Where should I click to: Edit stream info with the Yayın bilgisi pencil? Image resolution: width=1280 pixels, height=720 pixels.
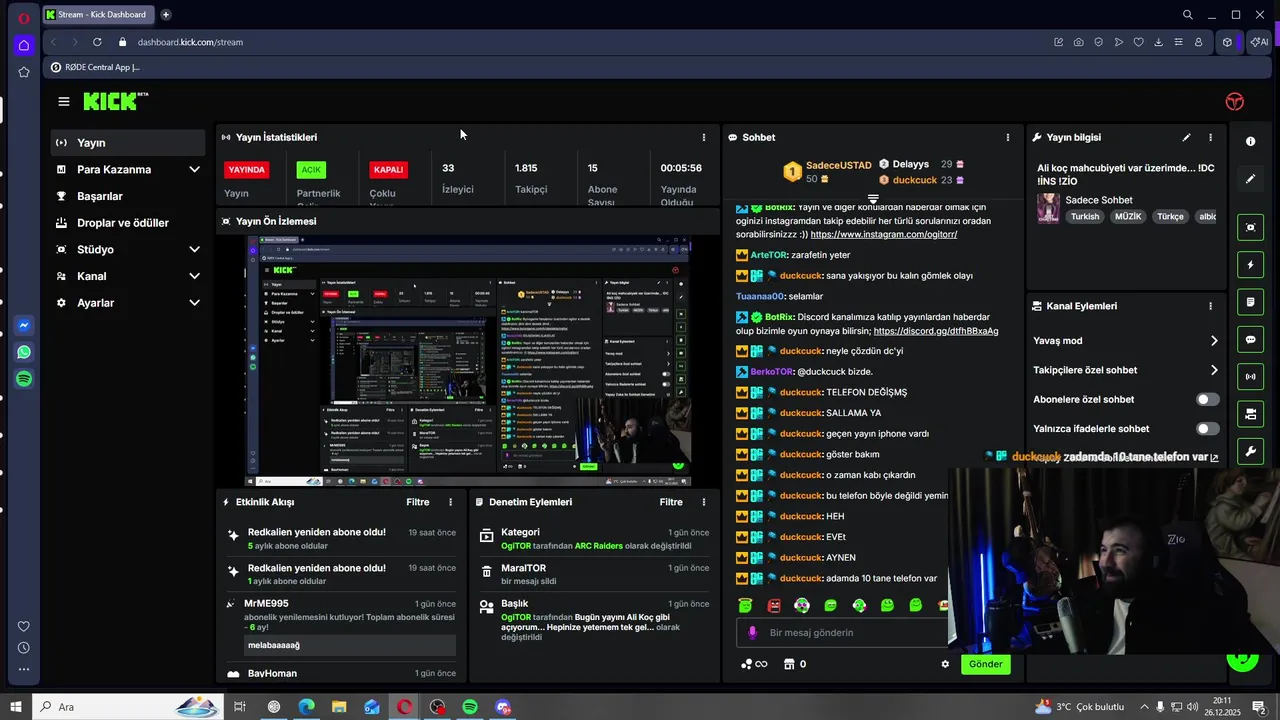(1186, 137)
